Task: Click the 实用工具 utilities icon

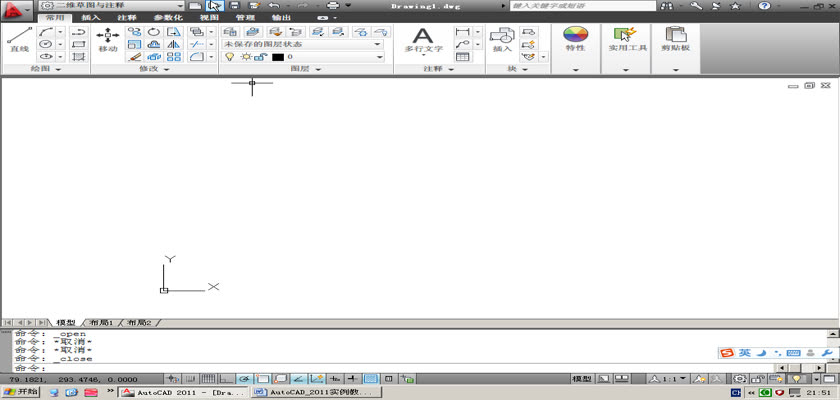Action: [x=628, y=39]
